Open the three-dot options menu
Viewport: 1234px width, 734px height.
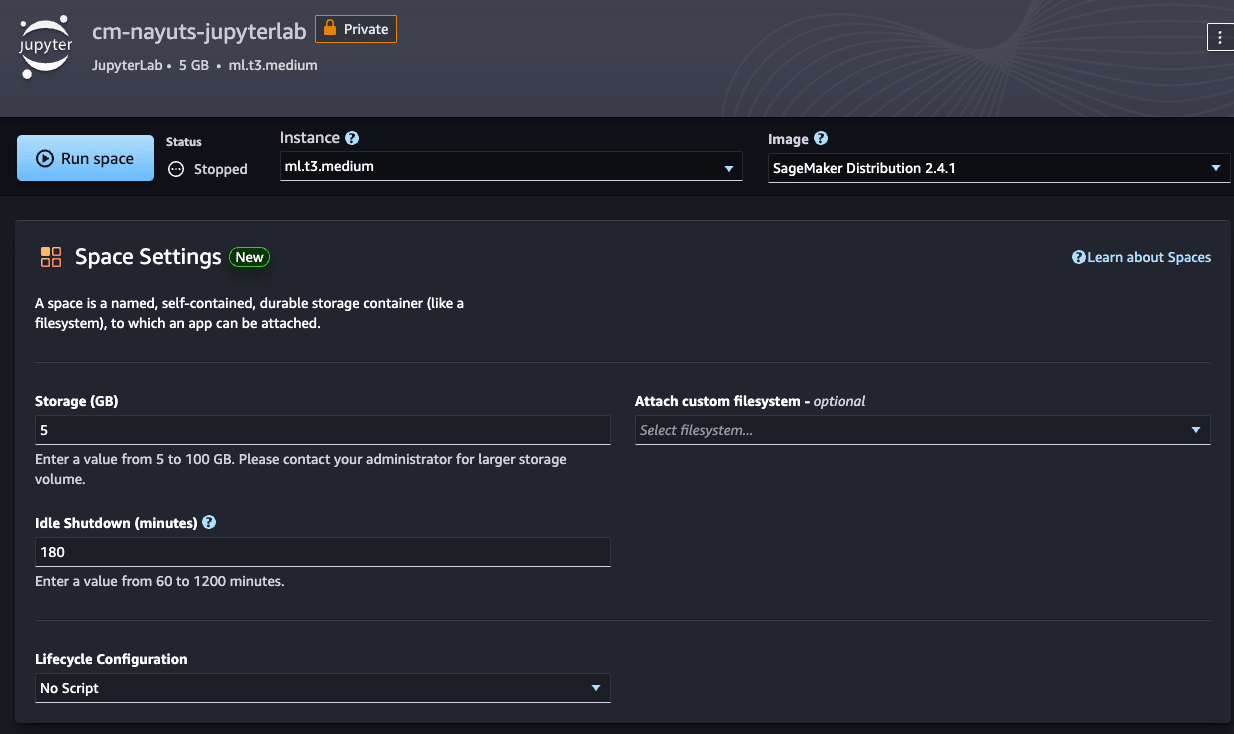tap(1220, 37)
